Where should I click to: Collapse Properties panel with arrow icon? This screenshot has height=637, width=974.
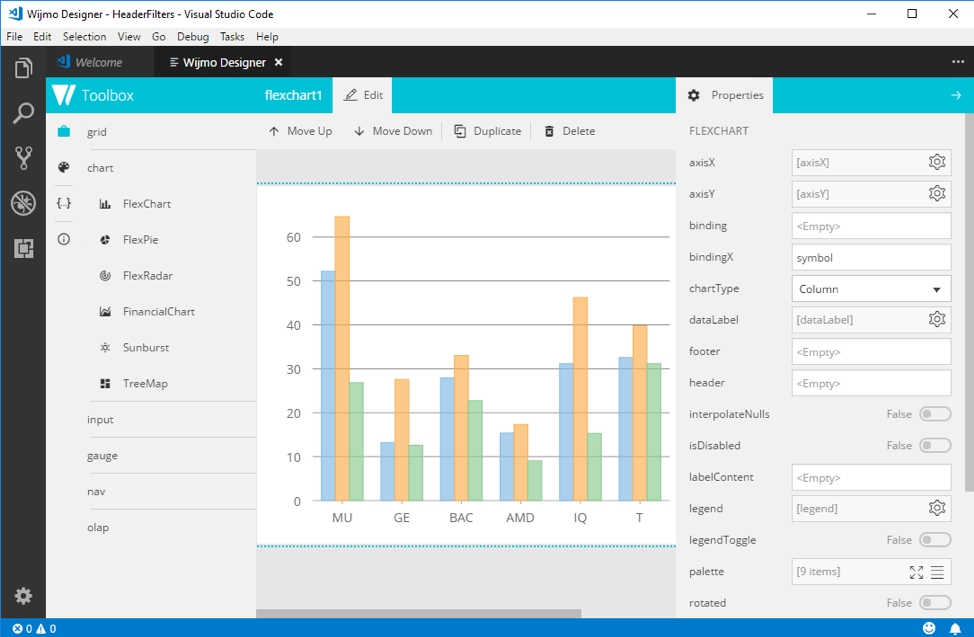point(956,95)
